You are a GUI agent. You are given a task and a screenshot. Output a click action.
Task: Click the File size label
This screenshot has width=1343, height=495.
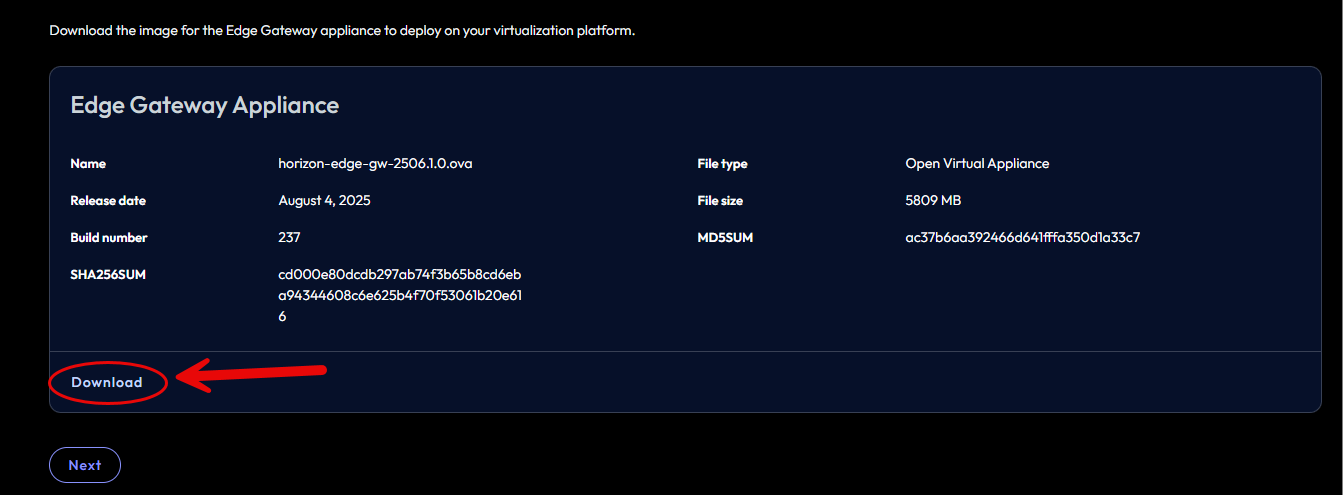click(x=720, y=200)
